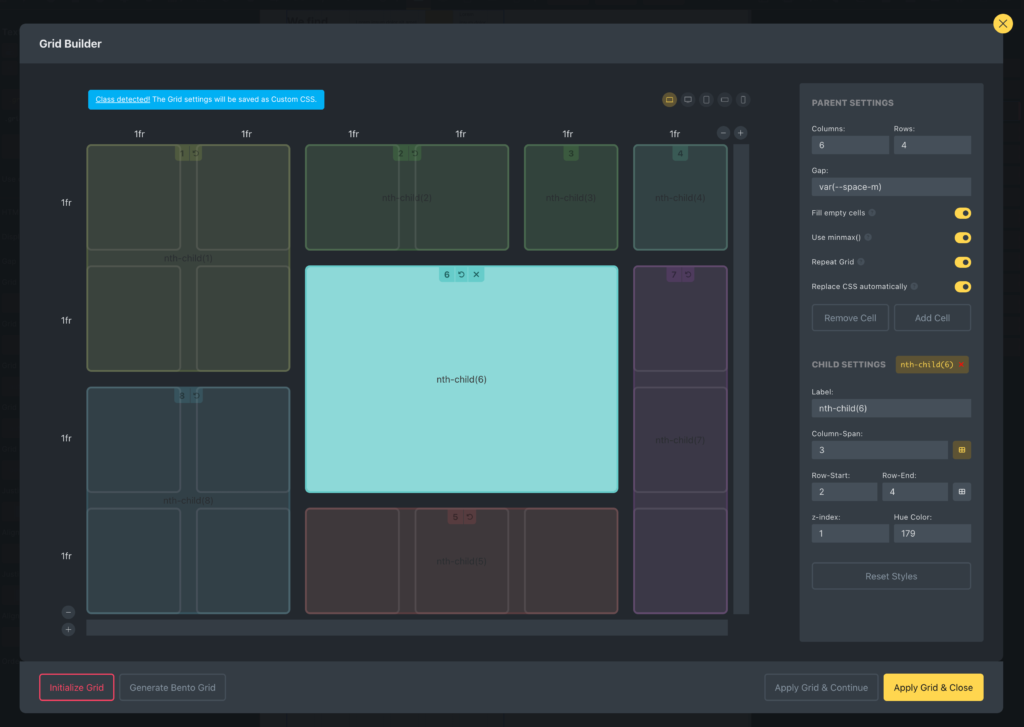Delete nth-child(6) cell with its X icon
Screen dimensions: 1024x727
pyautogui.click(x=474, y=273)
